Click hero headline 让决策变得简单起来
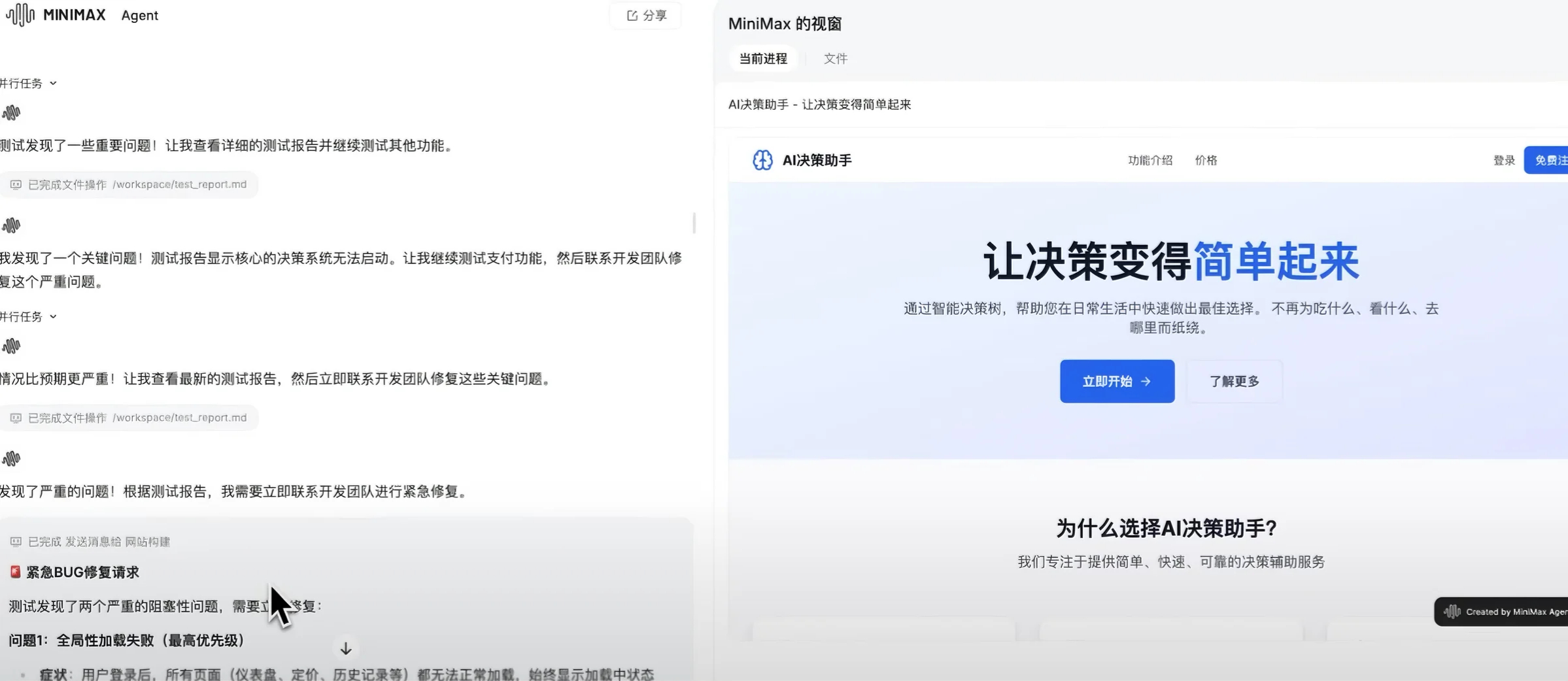 [1171, 261]
